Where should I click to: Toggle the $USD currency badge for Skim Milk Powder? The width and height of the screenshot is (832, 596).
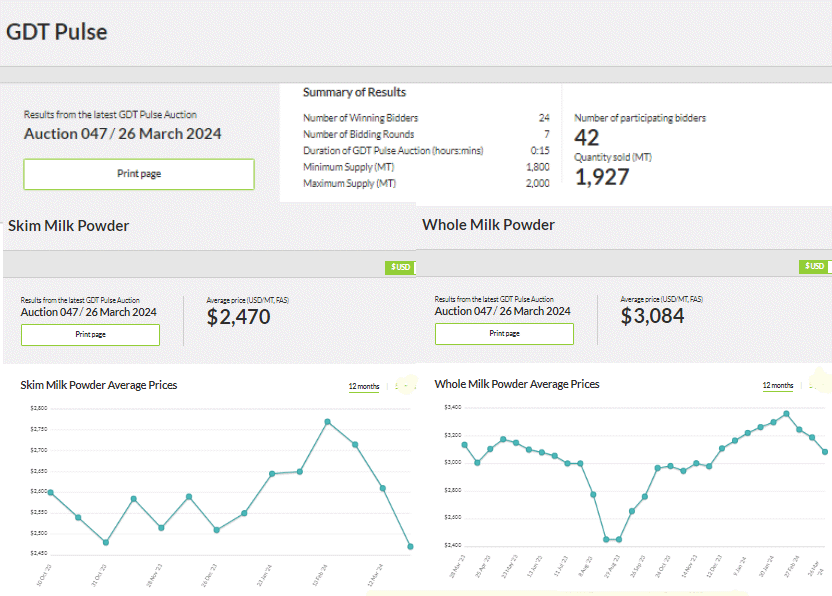[400, 267]
